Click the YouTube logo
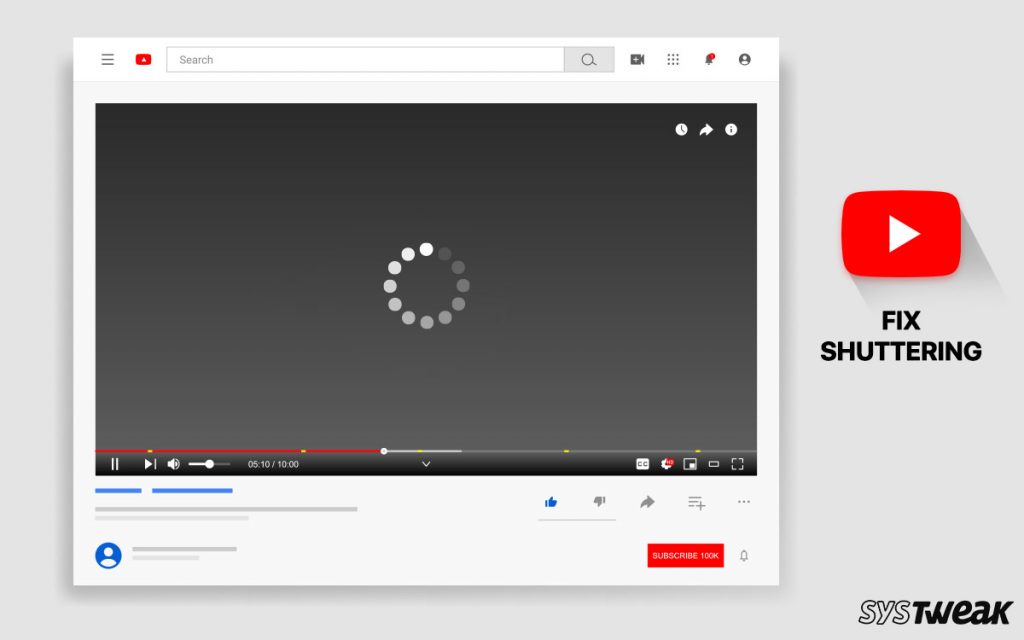 [x=143, y=59]
